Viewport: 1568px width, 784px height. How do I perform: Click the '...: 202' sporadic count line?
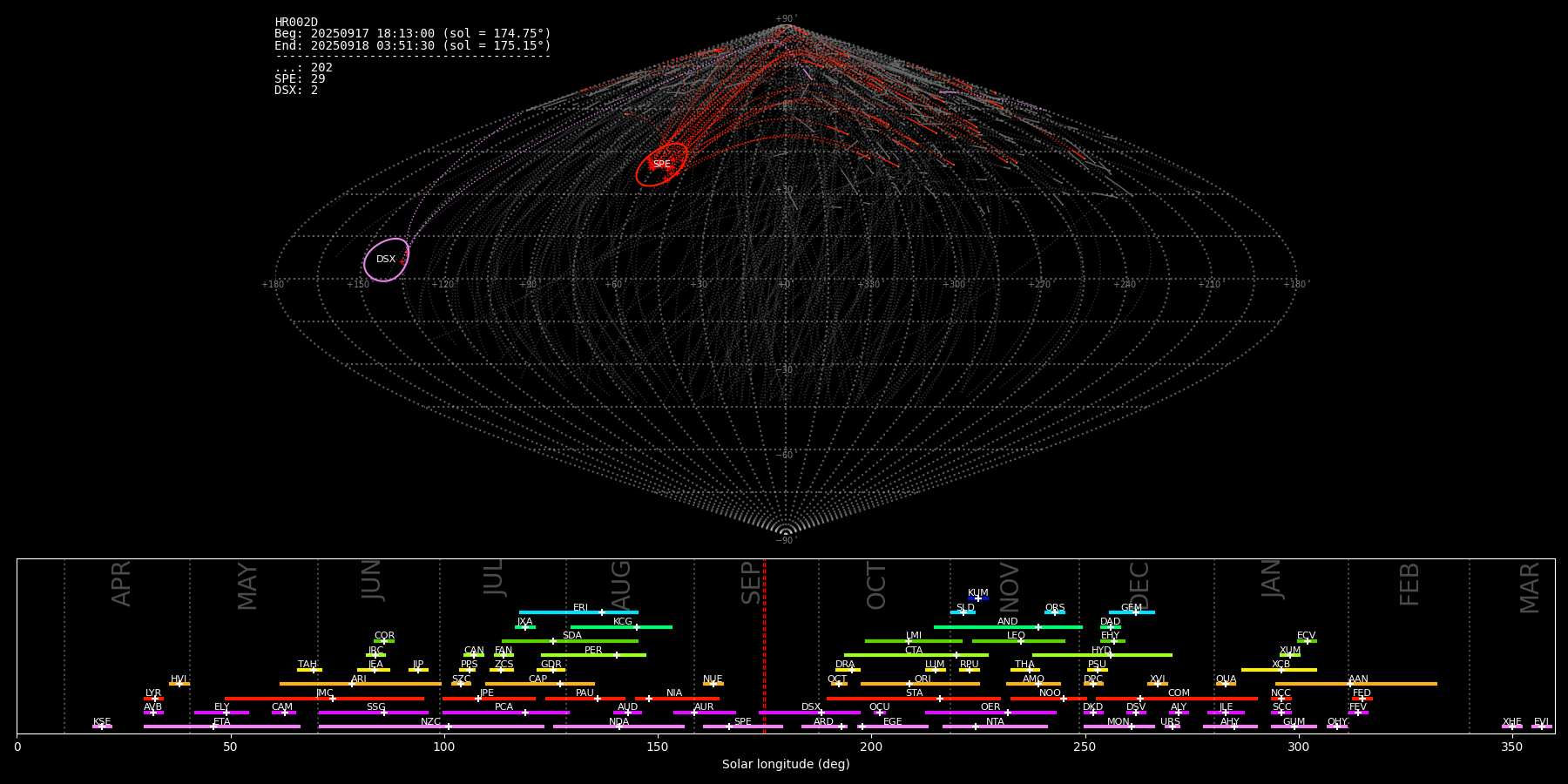coord(303,68)
